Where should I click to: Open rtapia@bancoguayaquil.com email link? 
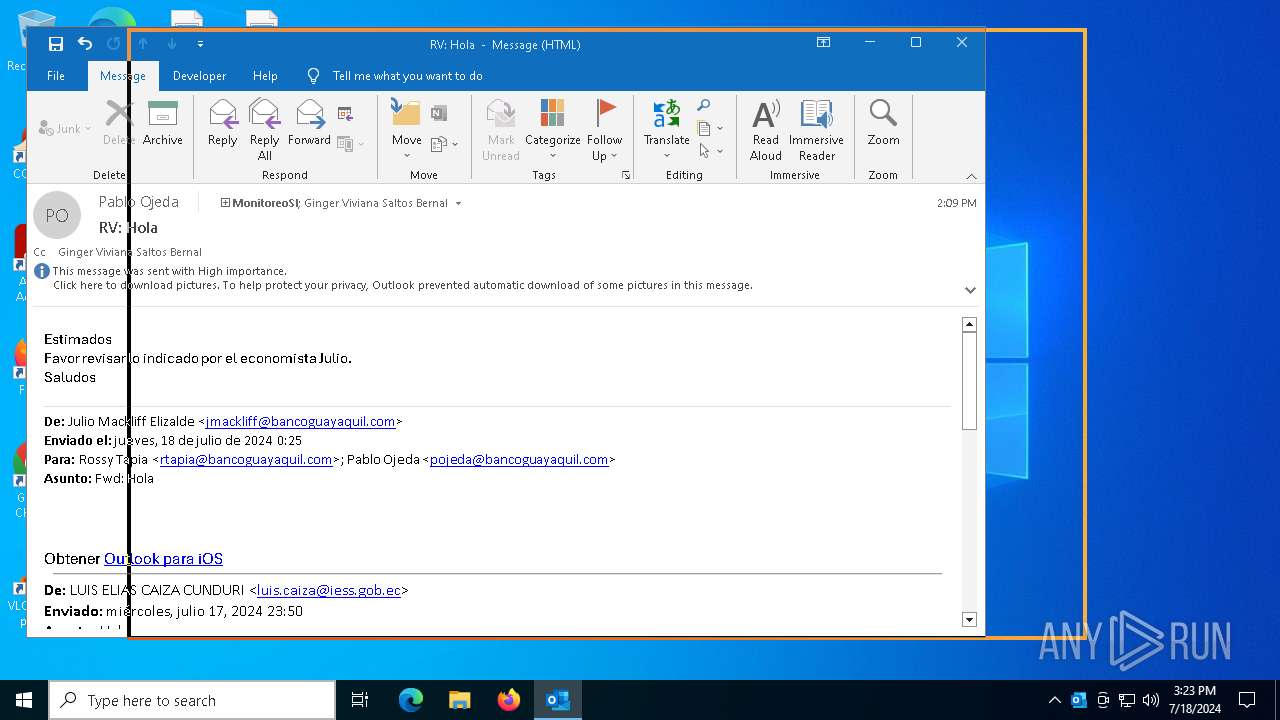[x=246, y=459]
